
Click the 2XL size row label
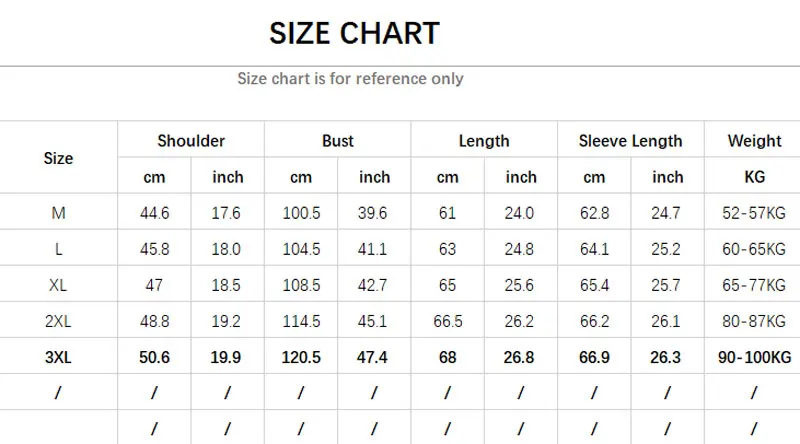click(x=58, y=321)
